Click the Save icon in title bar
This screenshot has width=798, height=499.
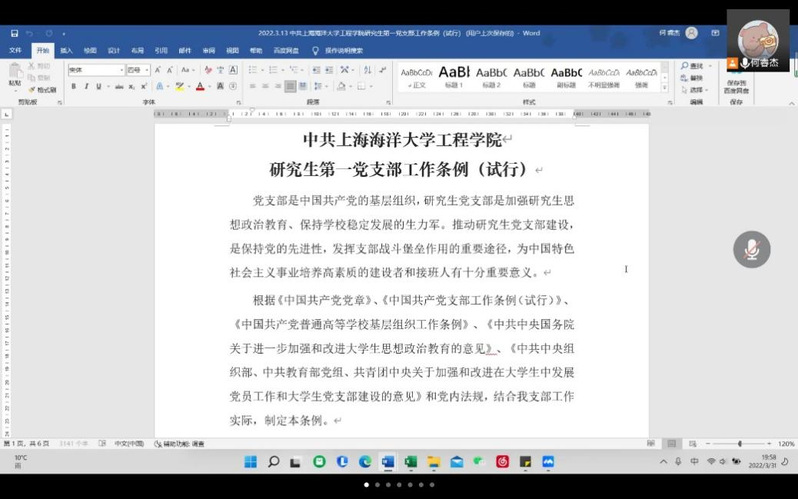click(14, 33)
